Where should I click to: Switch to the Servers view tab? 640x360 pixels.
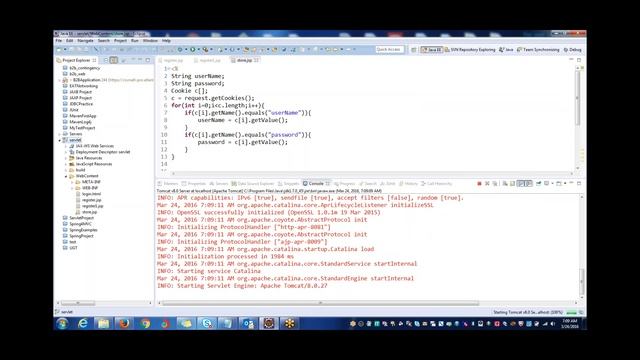pos(219,184)
